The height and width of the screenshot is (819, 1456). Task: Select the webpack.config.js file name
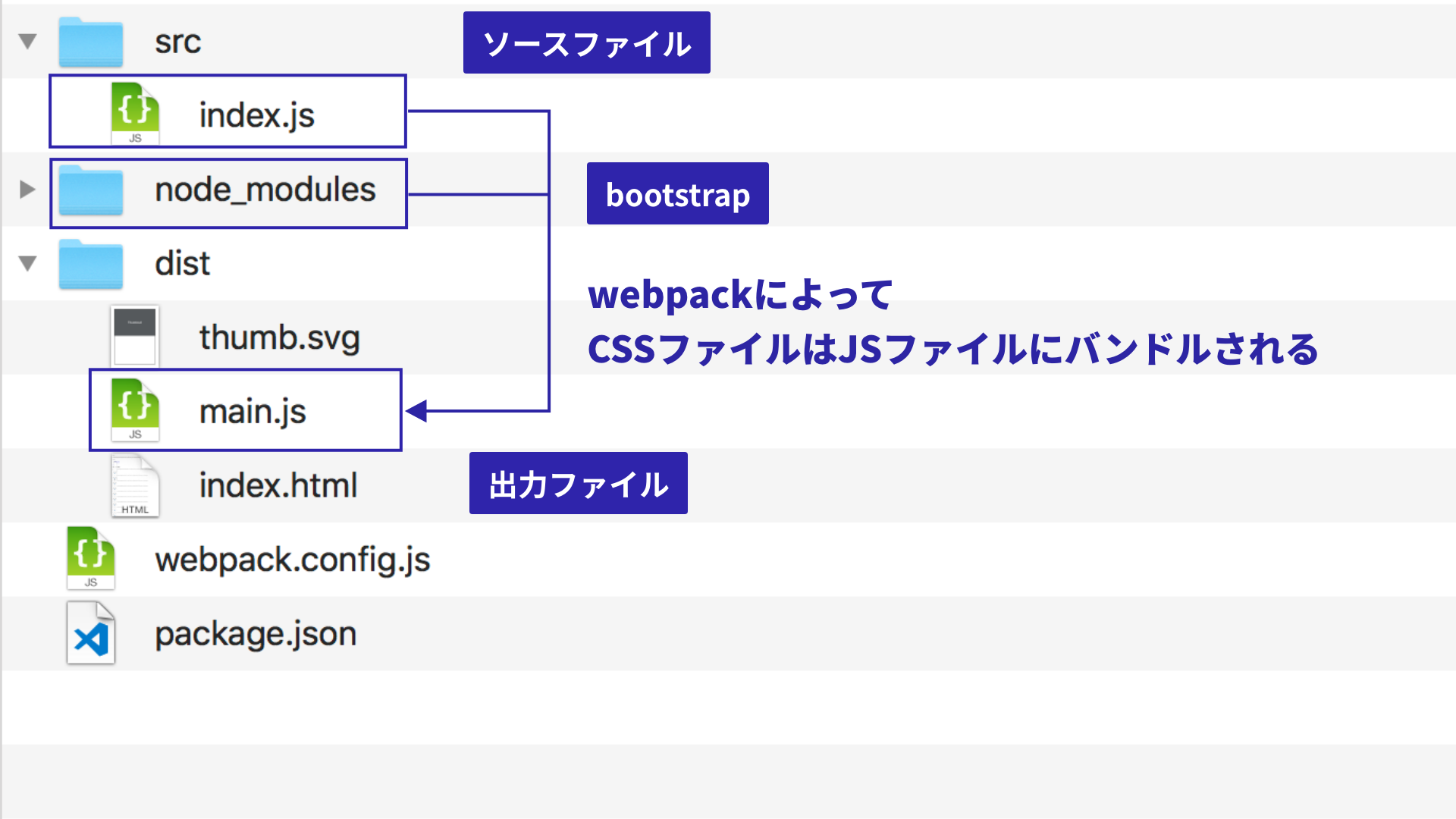click(292, 560)
